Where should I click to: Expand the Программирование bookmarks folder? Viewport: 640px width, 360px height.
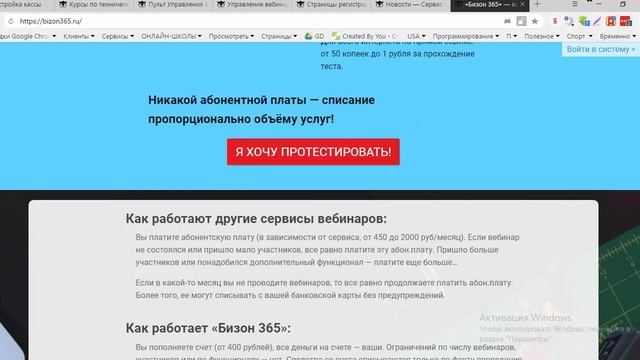466,36
